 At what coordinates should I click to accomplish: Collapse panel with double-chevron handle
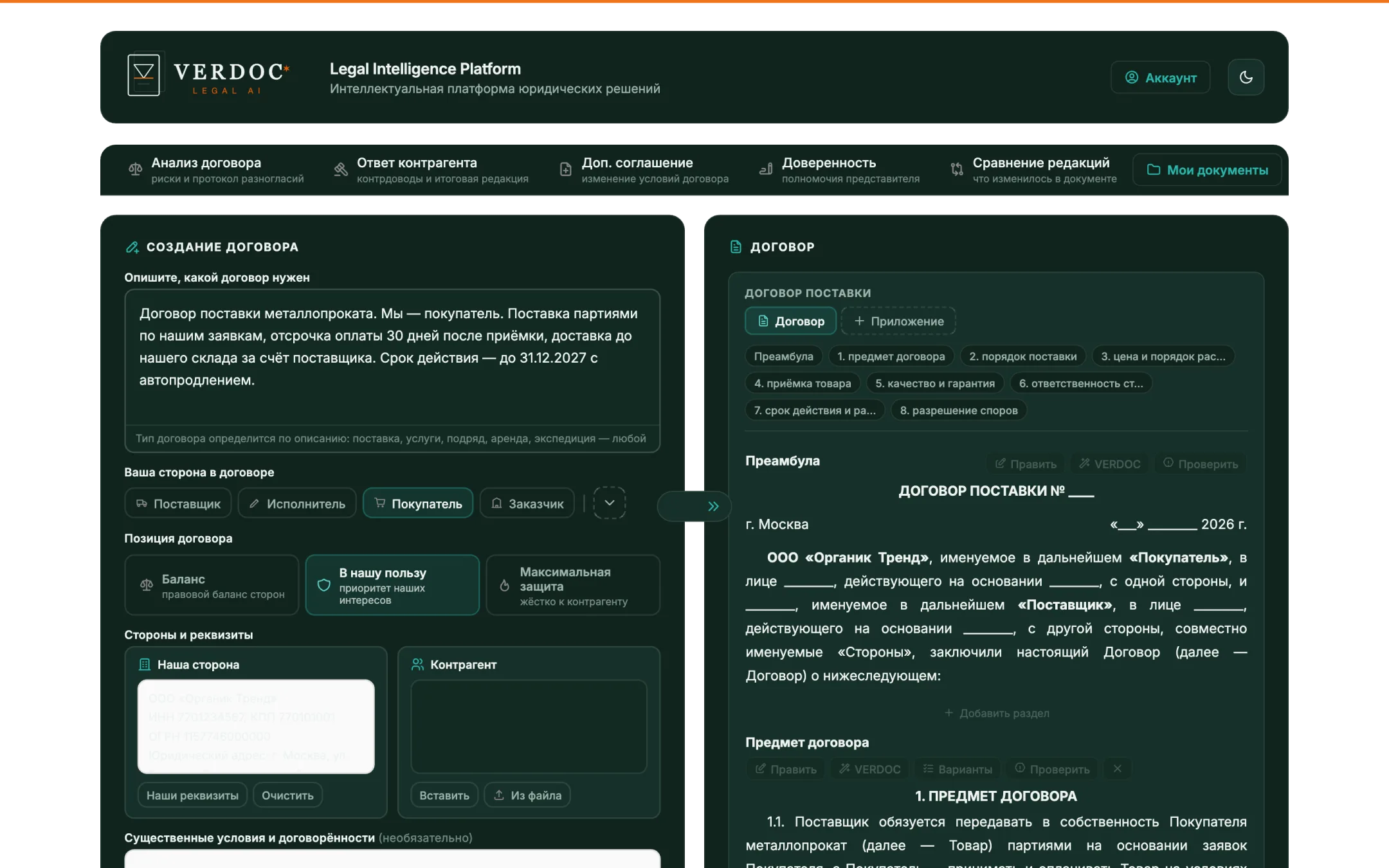click(713, 506)
